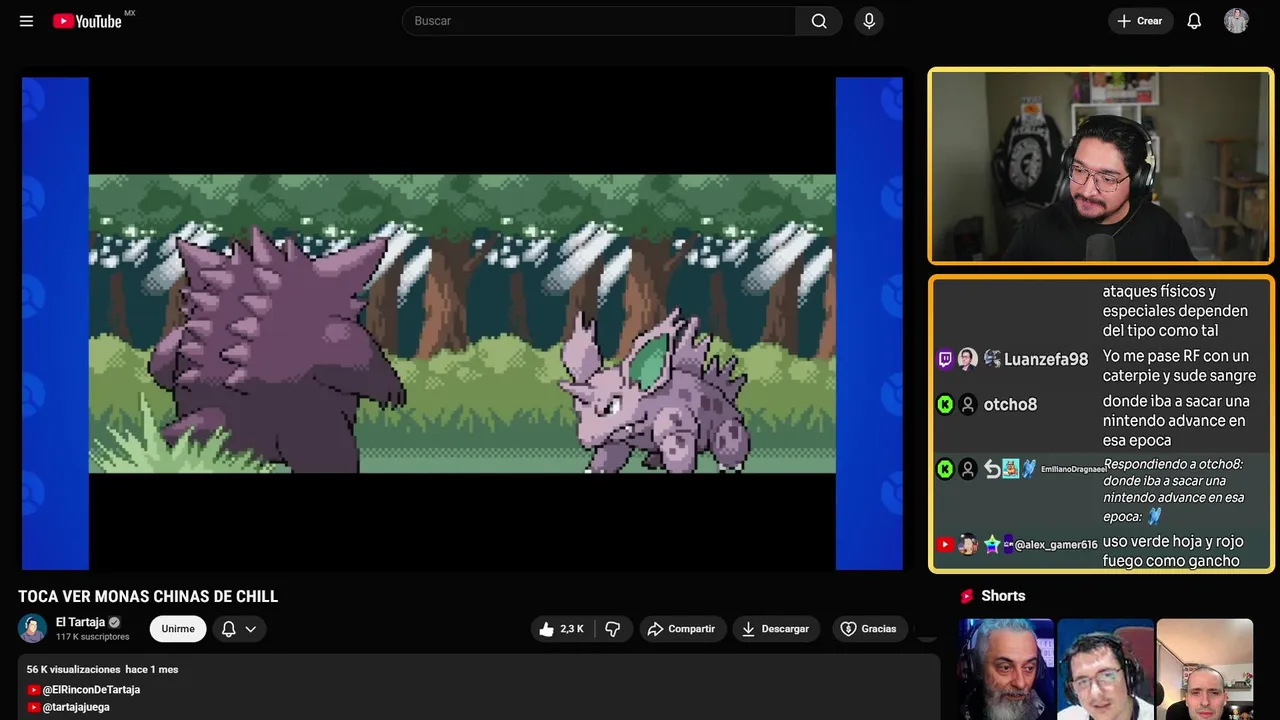Open the Crear upload menu
The width and height of the screenshot is (1280, 720).
(x=1140, y=21)
